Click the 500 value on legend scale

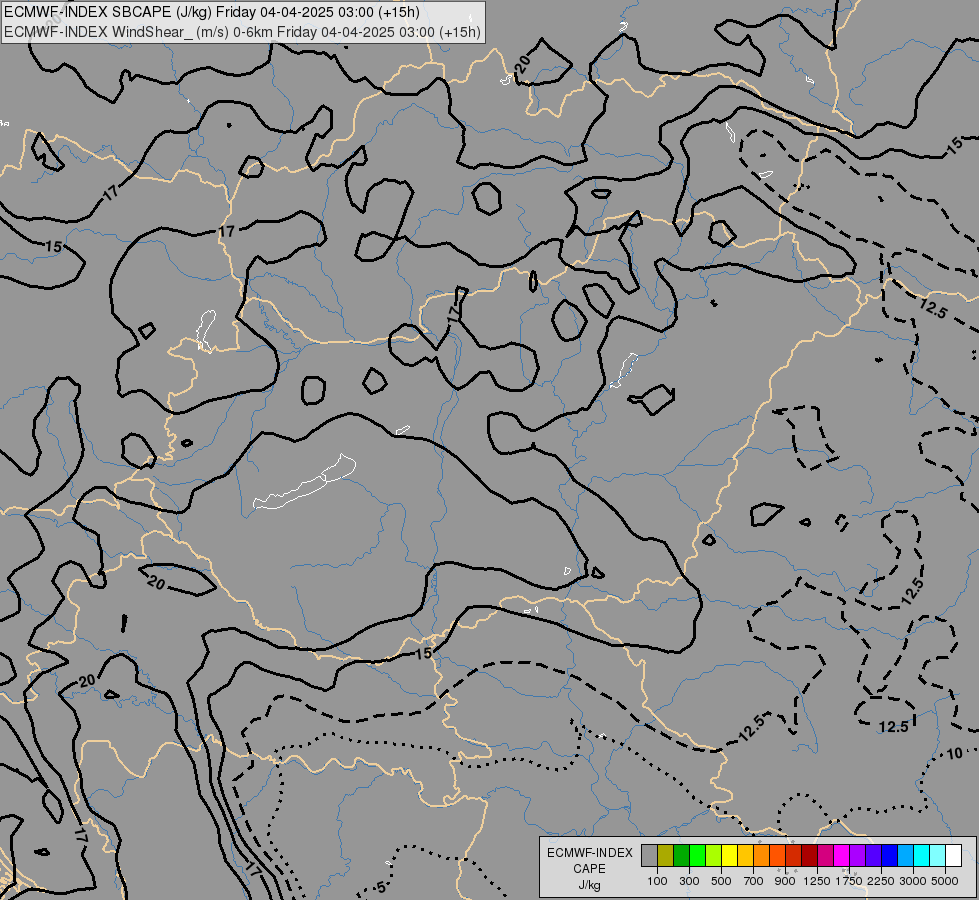pos(721,881)
